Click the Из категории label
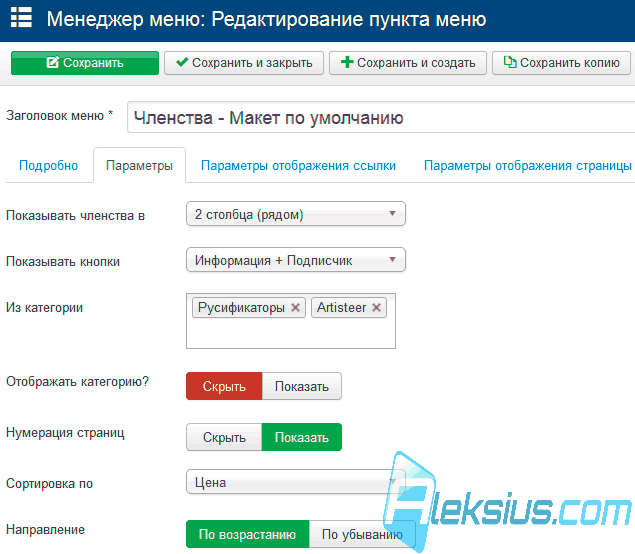Image resolution: width=635 pixels, height=554 pixels. [x=45, y=308]
